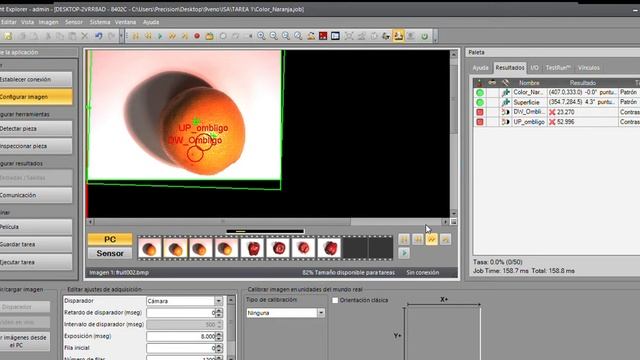Click the Comunicación button
The height and width of the screenshot is (360, 640).
click(x=36, y=195)
